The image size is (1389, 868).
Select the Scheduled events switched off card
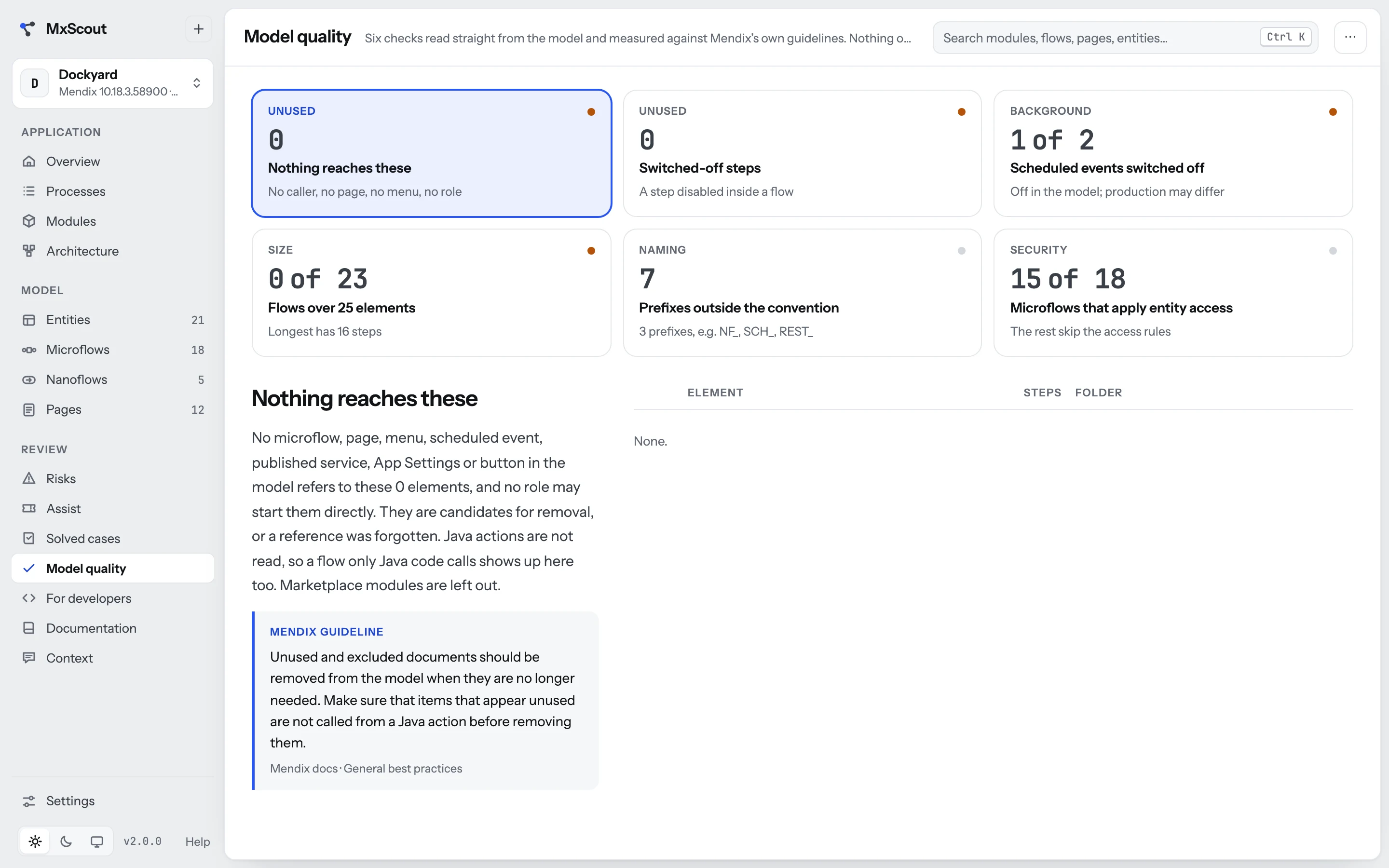1173,153
